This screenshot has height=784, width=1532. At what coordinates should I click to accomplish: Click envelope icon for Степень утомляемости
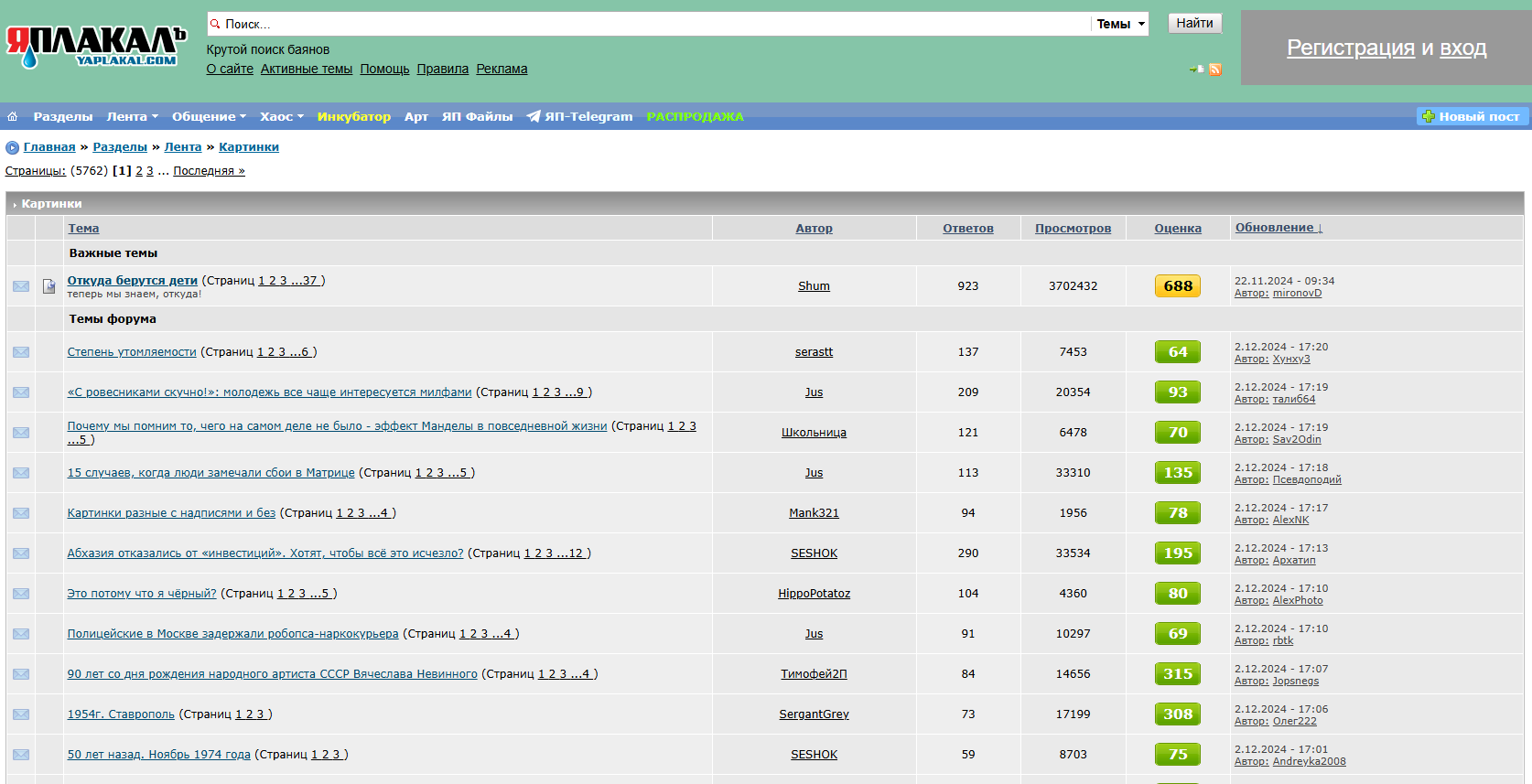21,352
